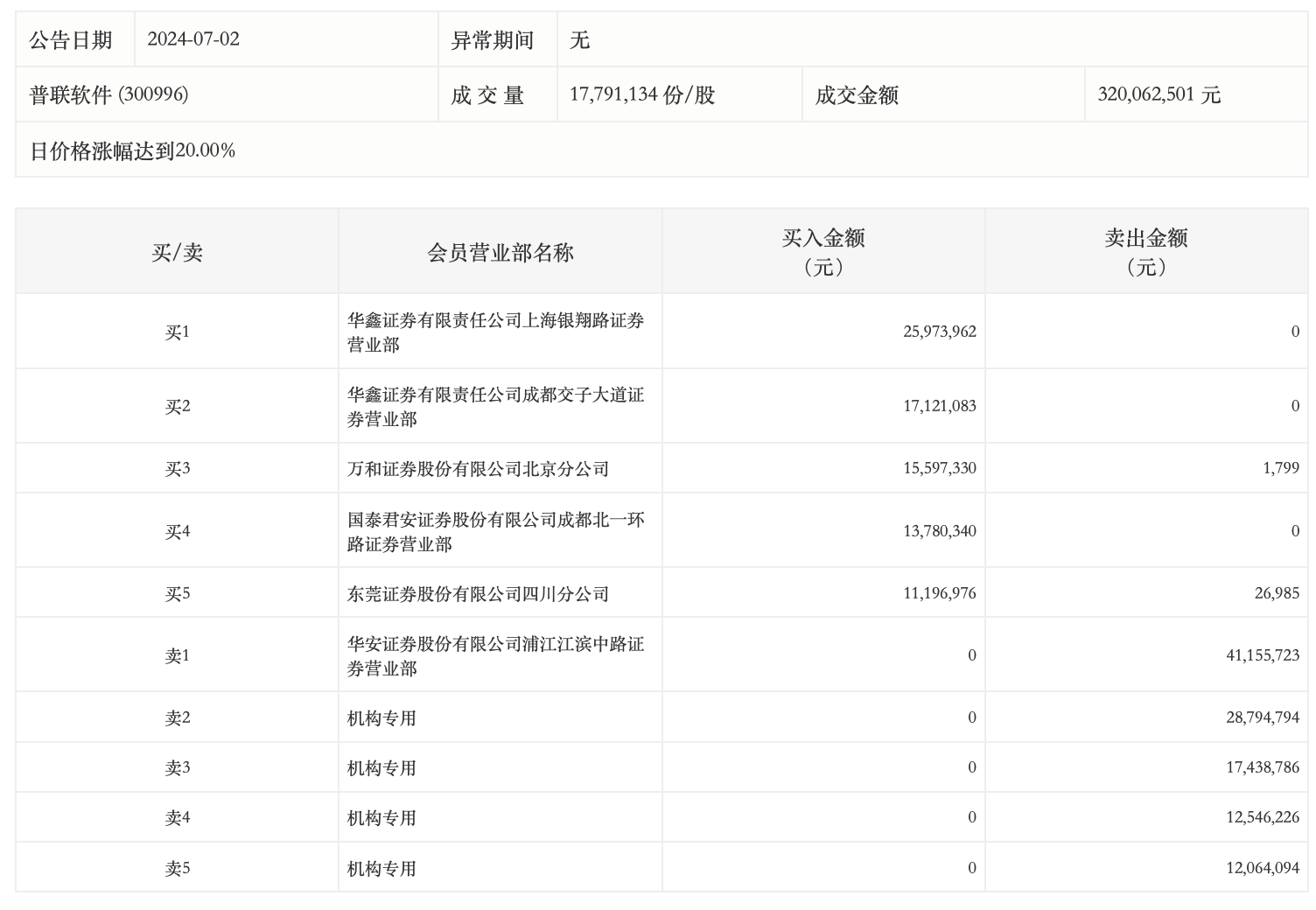The height and width of the screenshot is (910, 1316).
Task: Click the 买/卖 column header
Action: tap(177, 253)
